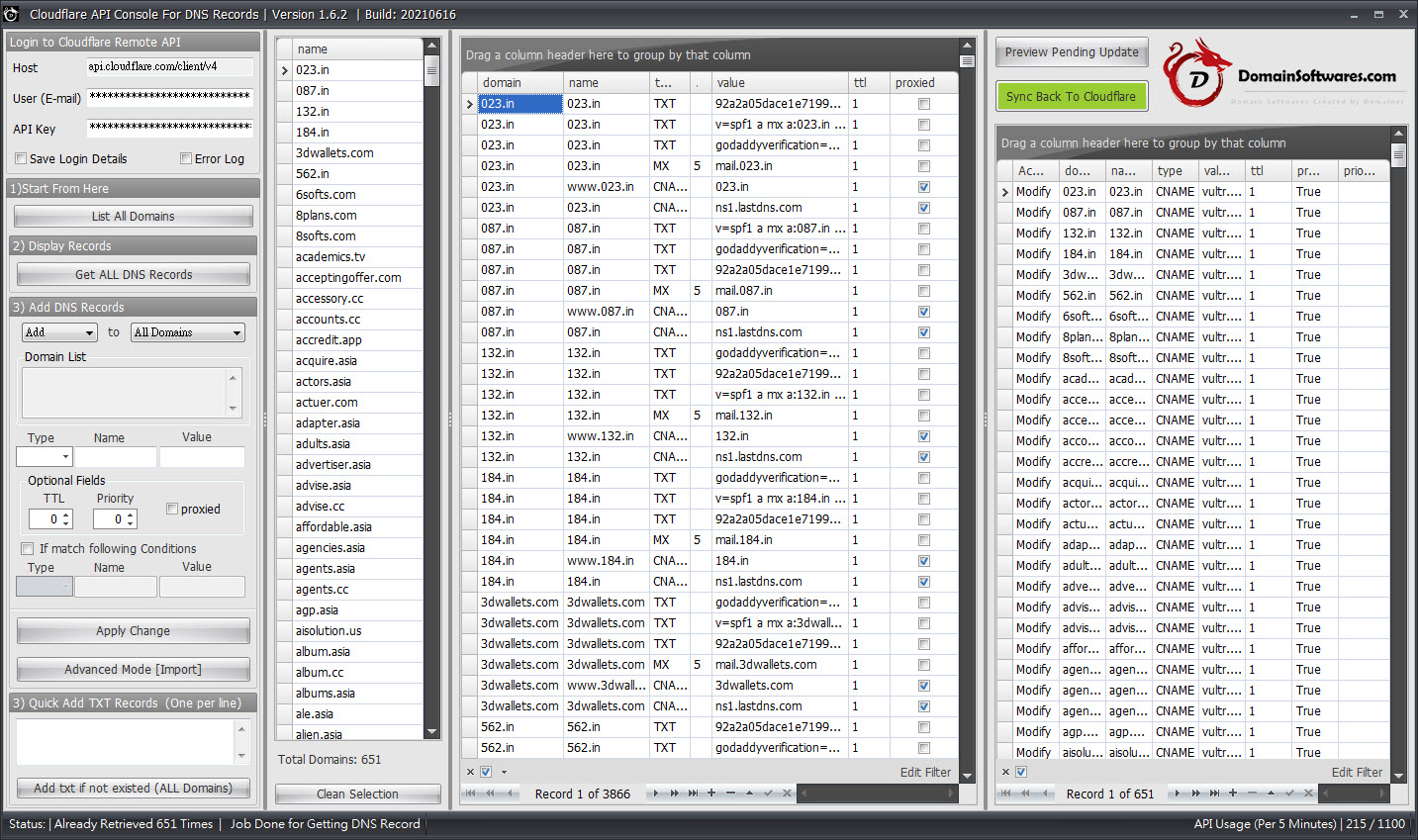Sort by domain column header in DNS grid
Screen dimensions: 1418x840
point(520,83)
